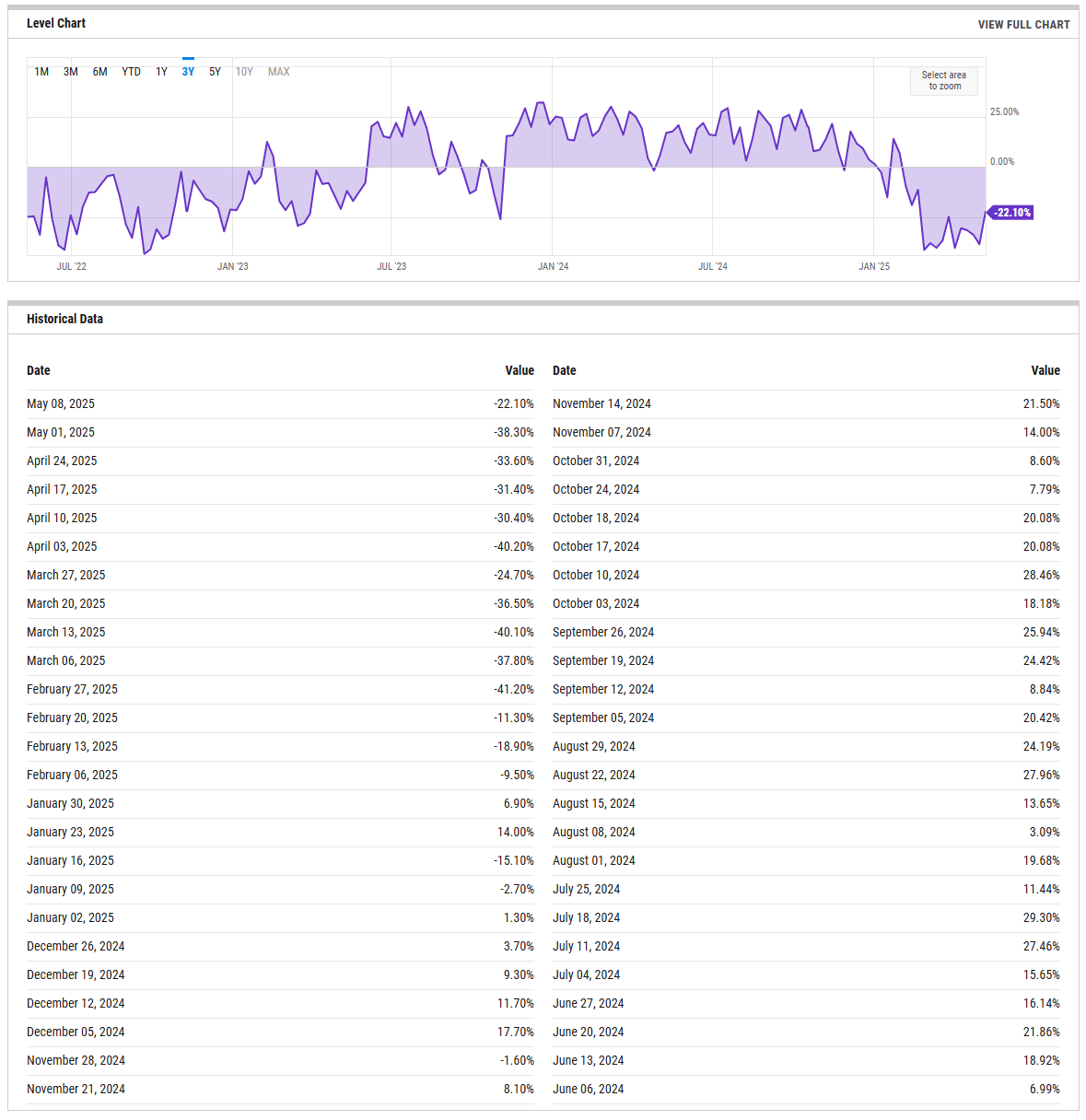Click the April 10, 2025 date cell

coord(62,518)
